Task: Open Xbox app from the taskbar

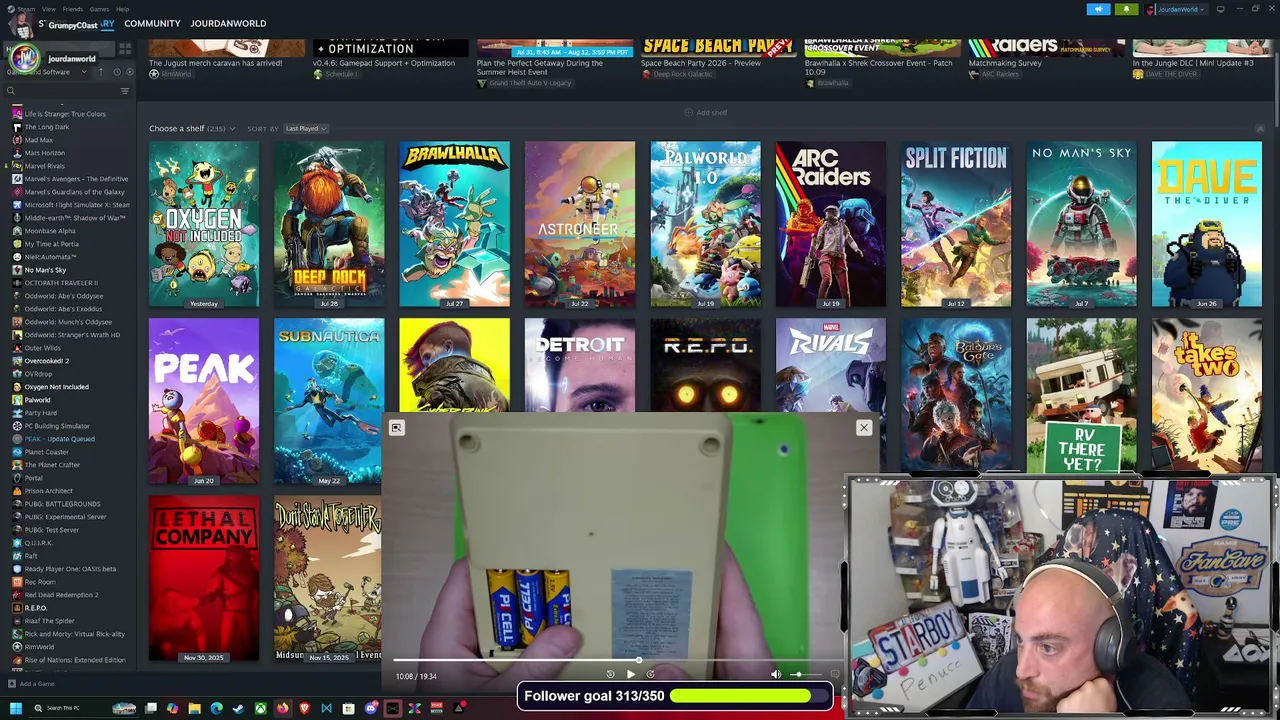Action: (x=260, y=709)
